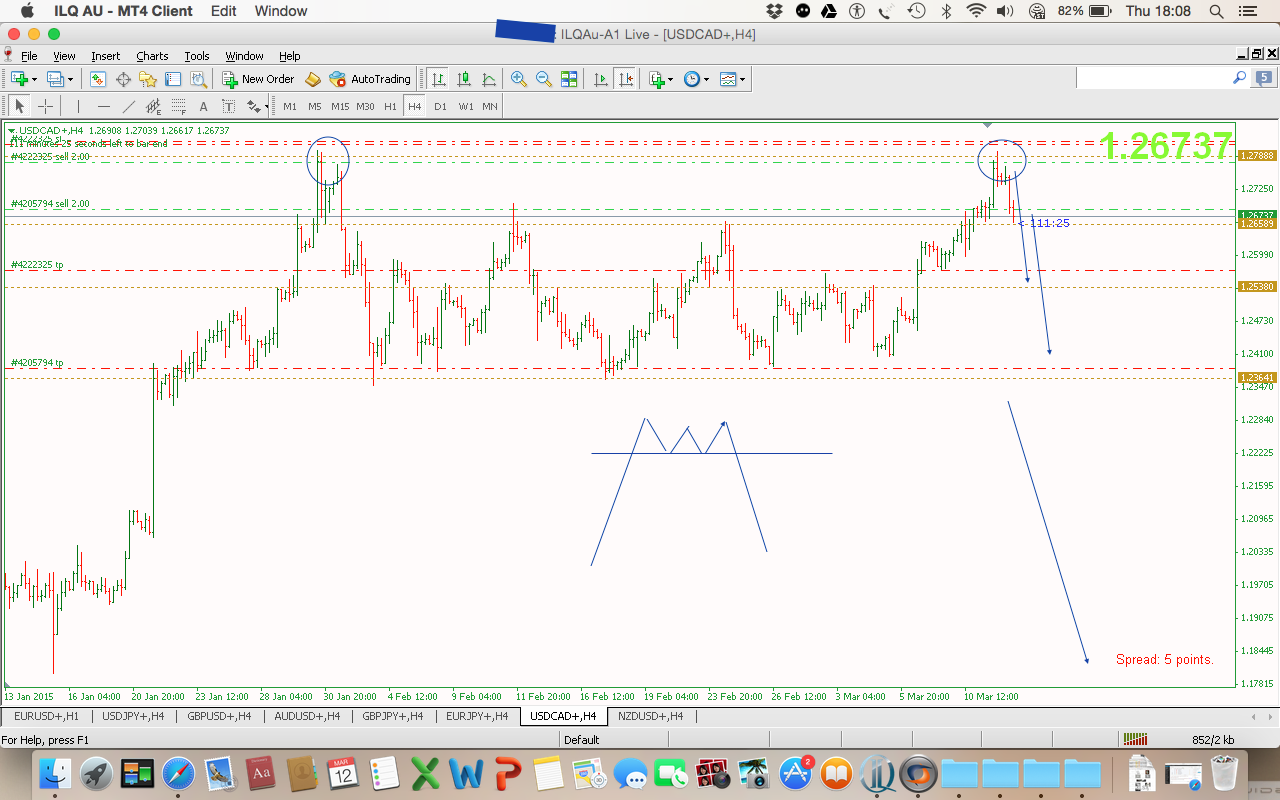Select the Horizontal Line tool
The width and height of the screenshot is (1280, 800).
tap(102, 106)
